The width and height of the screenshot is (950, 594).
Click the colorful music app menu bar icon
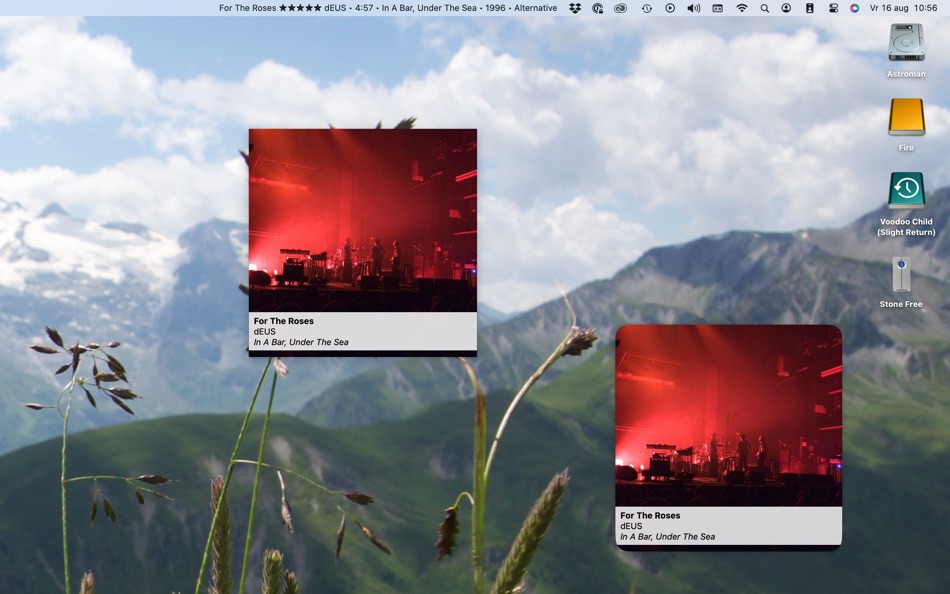click(856, 7)
